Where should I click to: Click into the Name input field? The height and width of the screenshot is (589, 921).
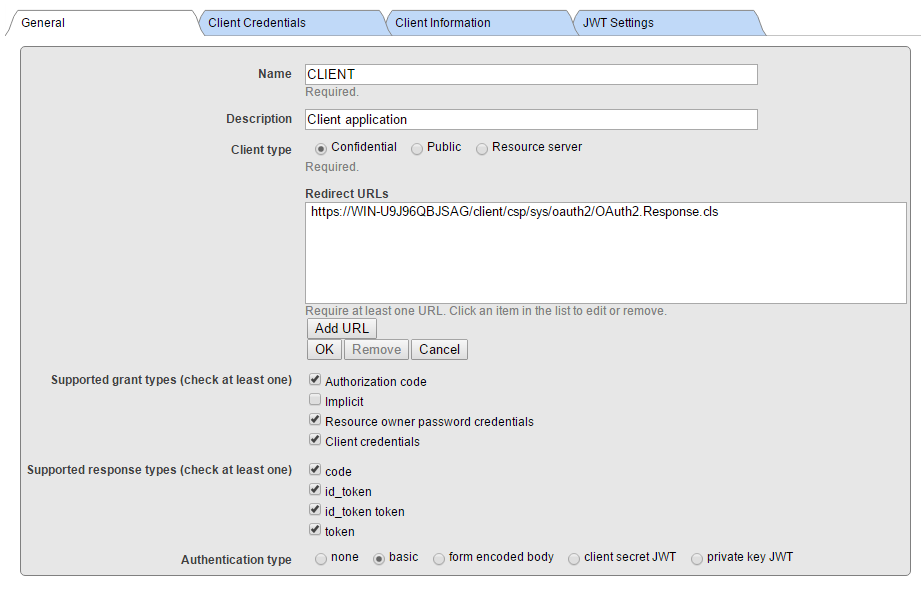(531, 75)
